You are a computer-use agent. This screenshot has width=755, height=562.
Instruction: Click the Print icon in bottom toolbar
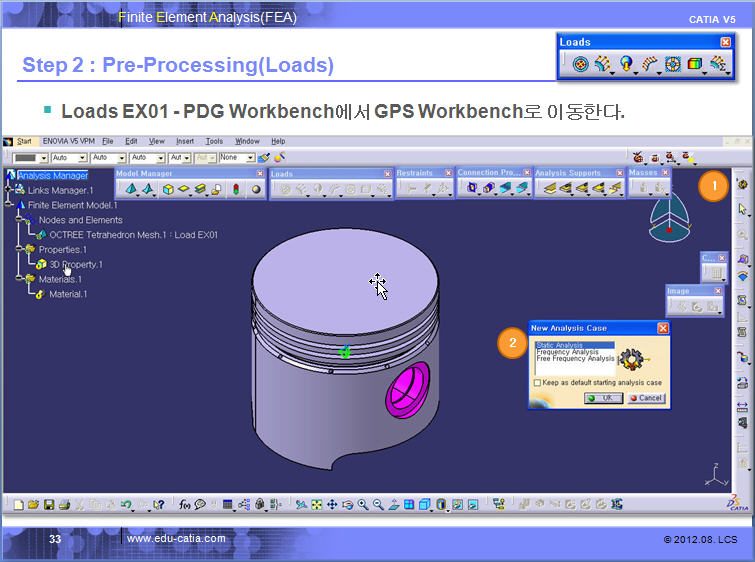point(64,505)
